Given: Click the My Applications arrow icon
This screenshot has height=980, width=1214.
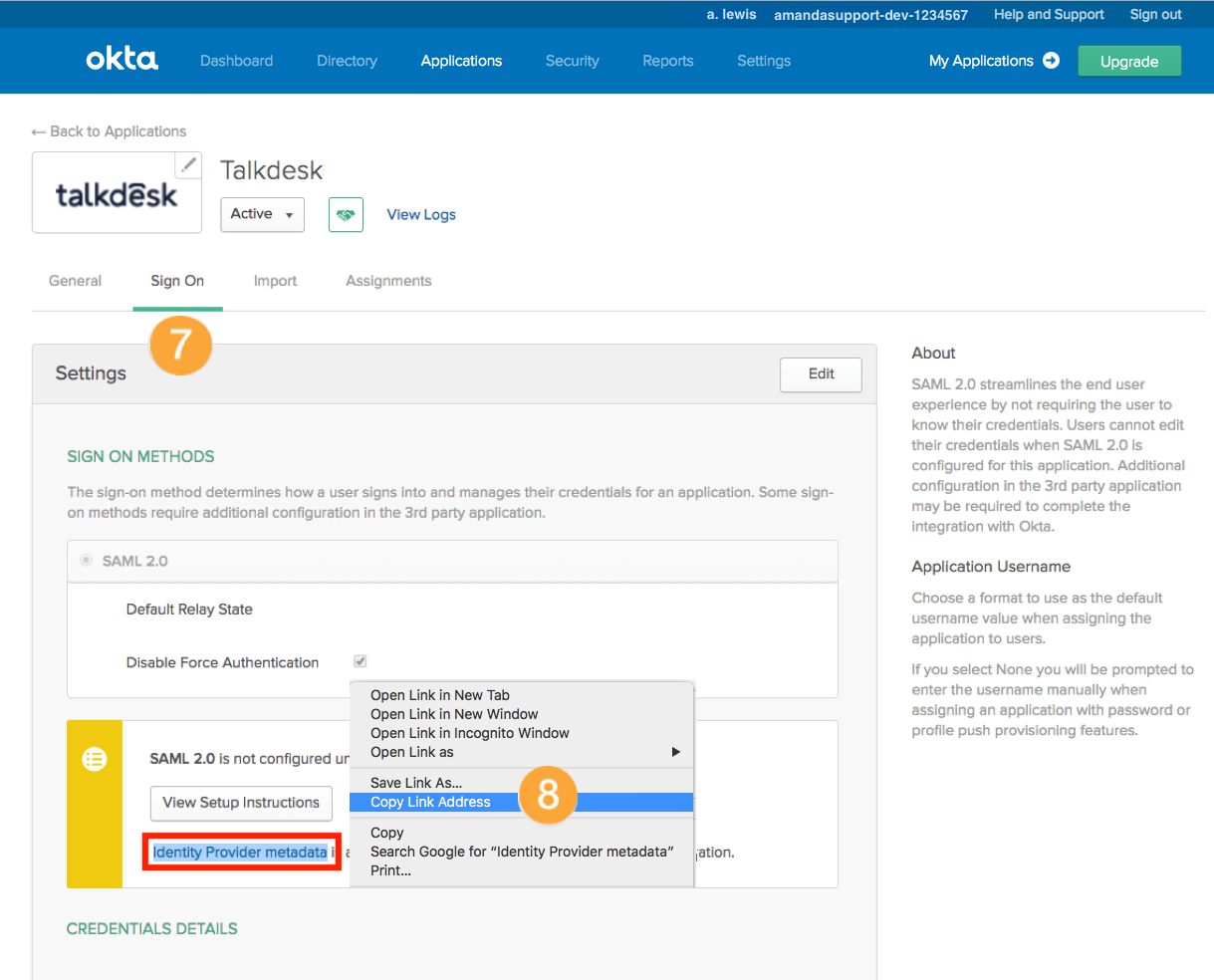Looking at the screenshot, I should pyautogui.click(x=1051, y=61).
